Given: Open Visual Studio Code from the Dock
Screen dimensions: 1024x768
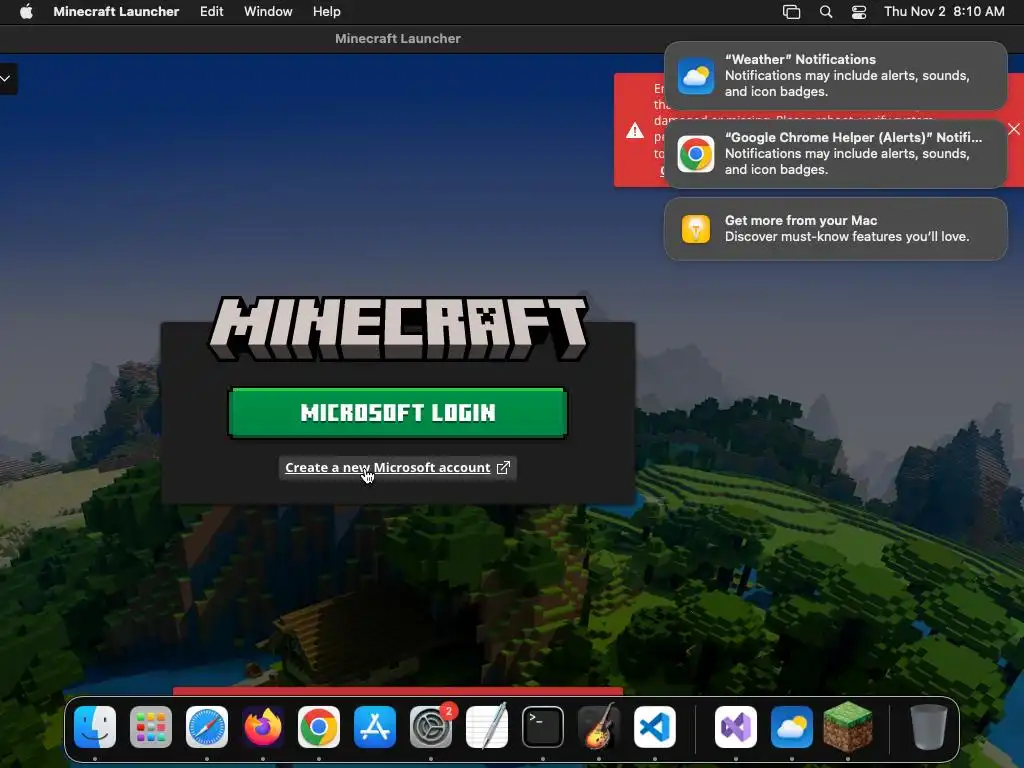Looking at the screenshot, I should (x=654, y=727).
